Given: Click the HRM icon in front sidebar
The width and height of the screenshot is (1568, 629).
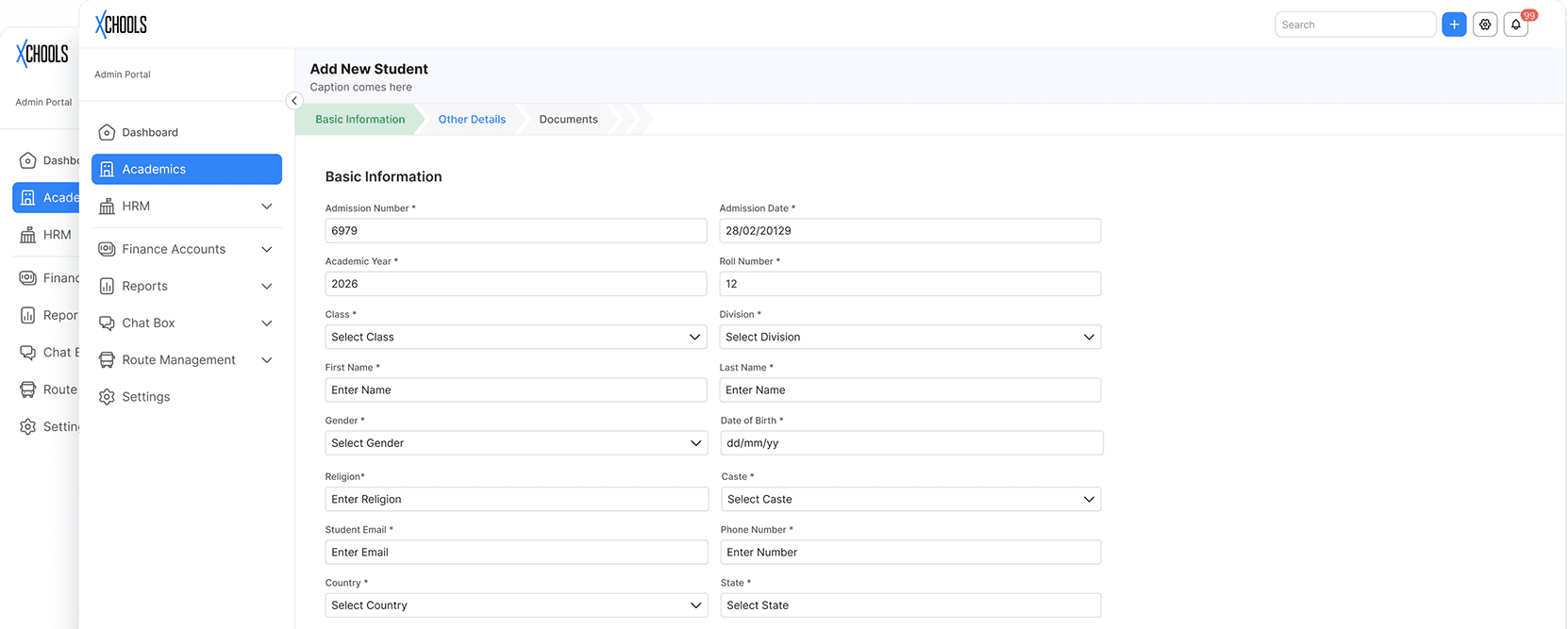Looking at the screenshot, I should coord(107,206).
